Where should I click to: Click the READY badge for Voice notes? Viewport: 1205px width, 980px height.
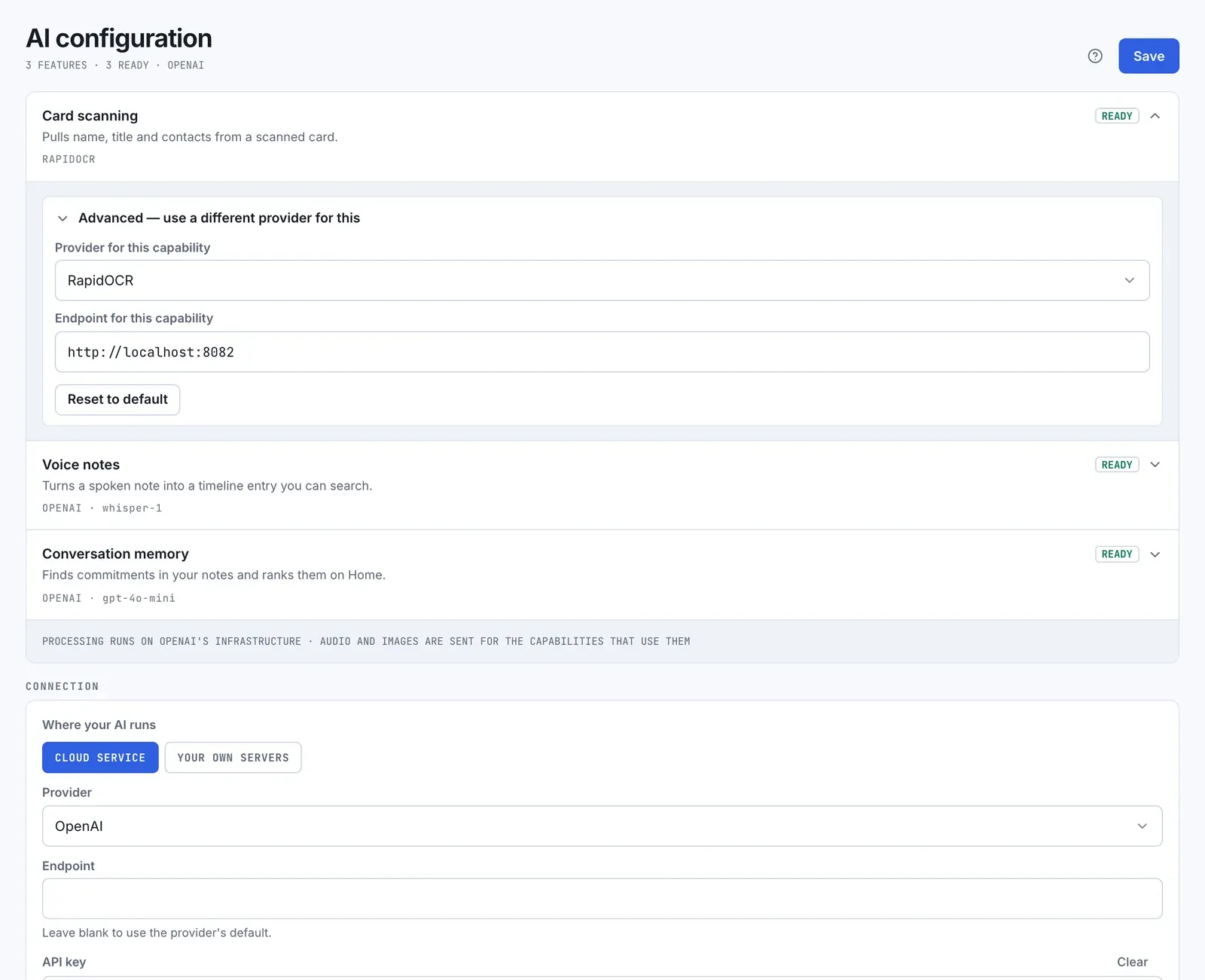(1117, 465)
